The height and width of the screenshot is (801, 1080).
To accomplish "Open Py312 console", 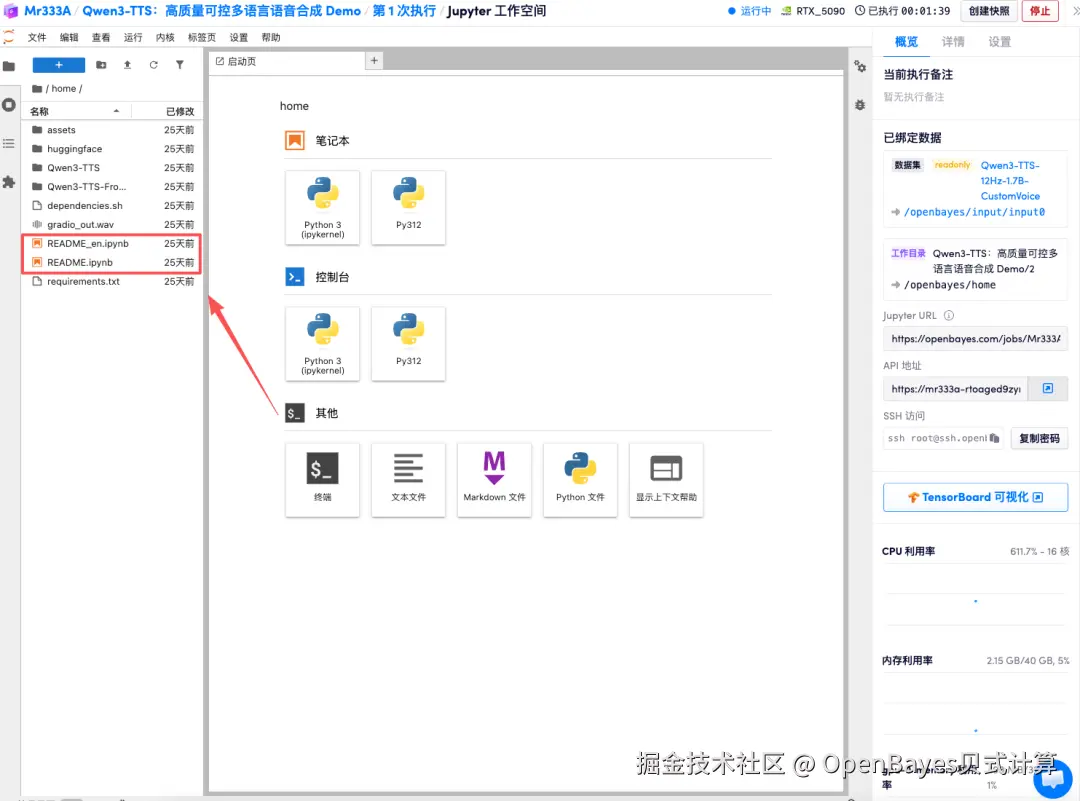I will tap(408, 344).
